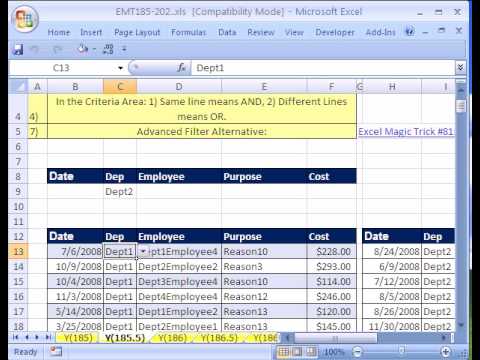
Task: Follow the Excel Magic Trick #81 hyperlink
Action: pos(405,131)
